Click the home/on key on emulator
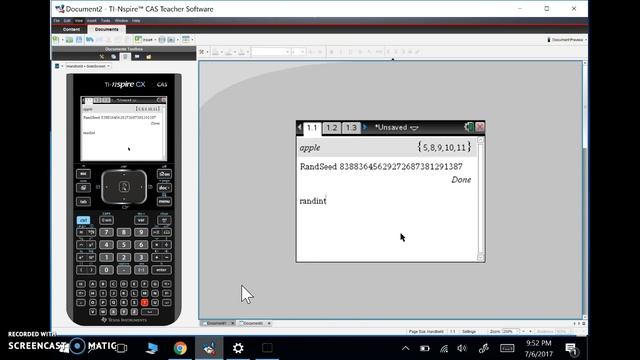 [x=164, y=174]
